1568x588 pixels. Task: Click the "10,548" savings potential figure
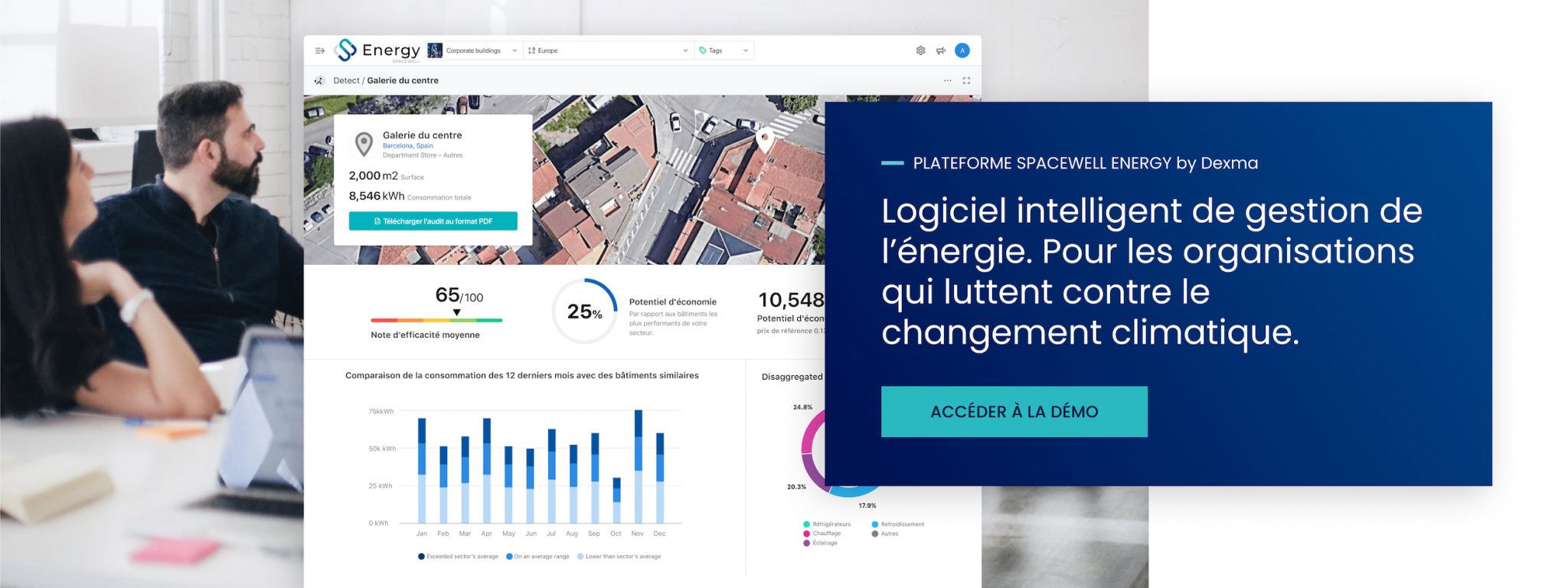coord(791,300)
